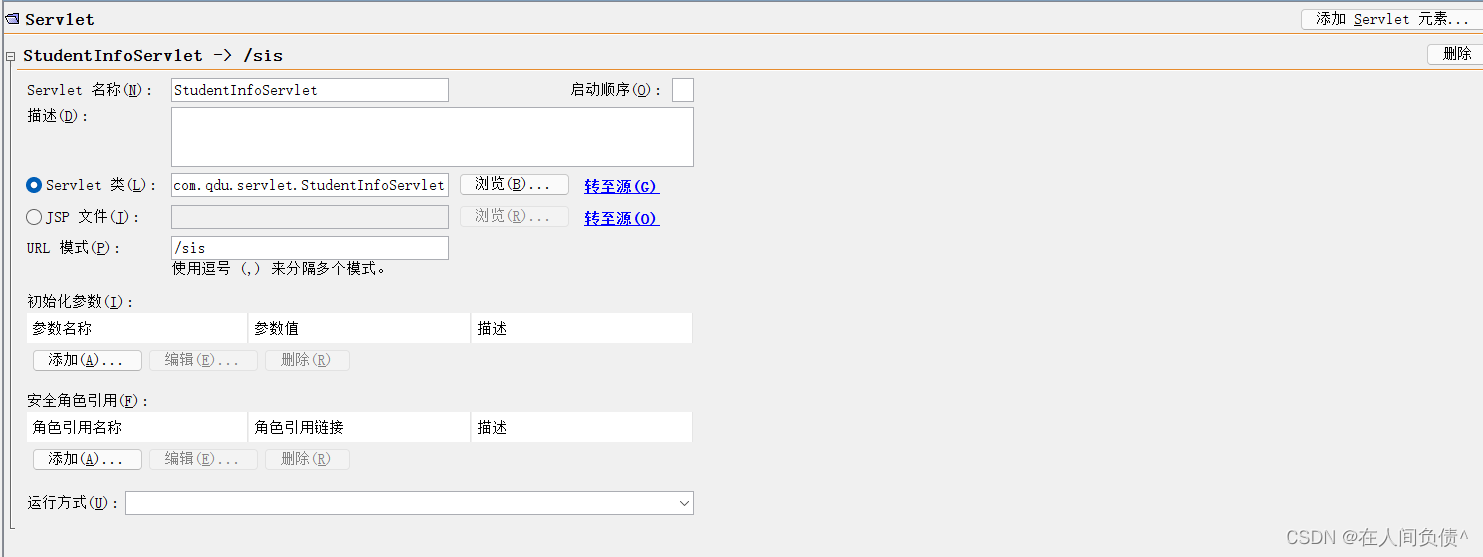
Task: Click the 角色引用名称 column header
Action: coord(137,427)
